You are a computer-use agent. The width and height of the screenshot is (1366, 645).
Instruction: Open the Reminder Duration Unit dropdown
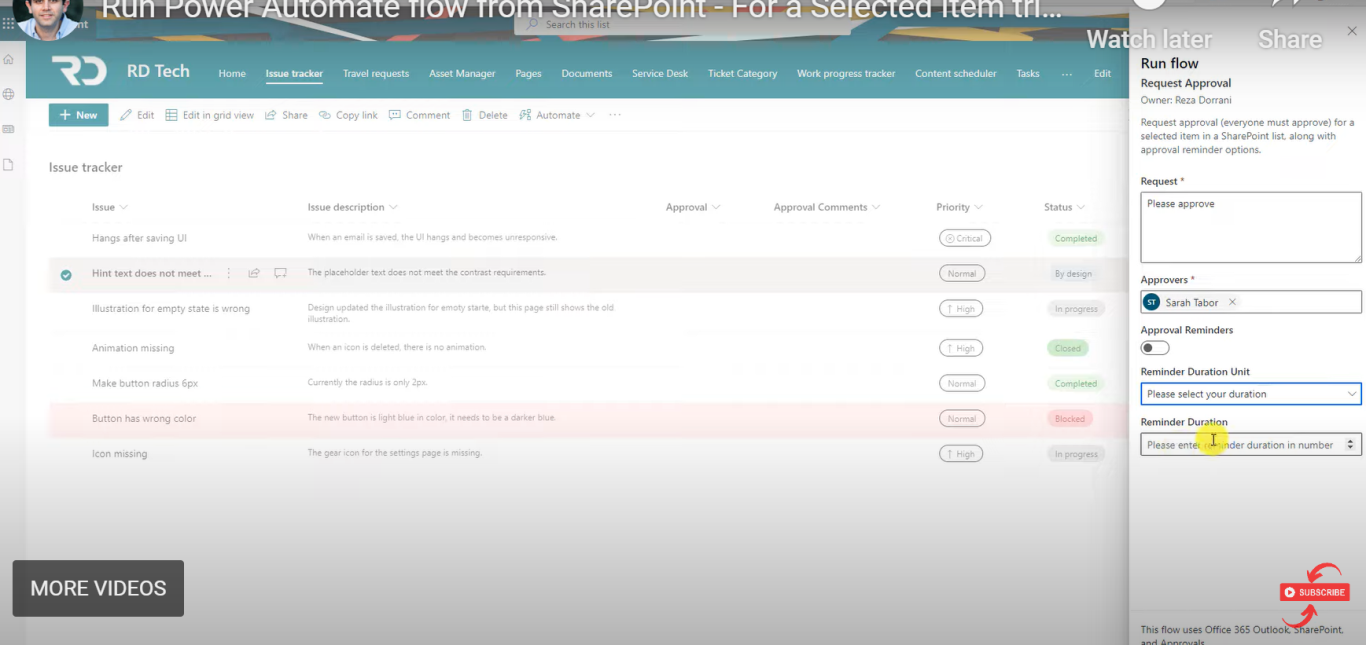(1352, 393)
